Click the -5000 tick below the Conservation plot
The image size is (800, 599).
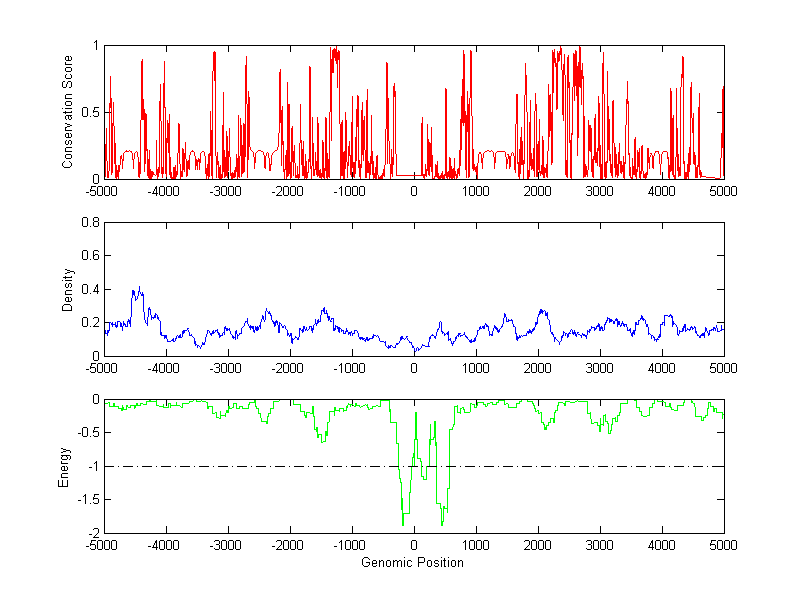pyautogui.click(x=103, y=191)
